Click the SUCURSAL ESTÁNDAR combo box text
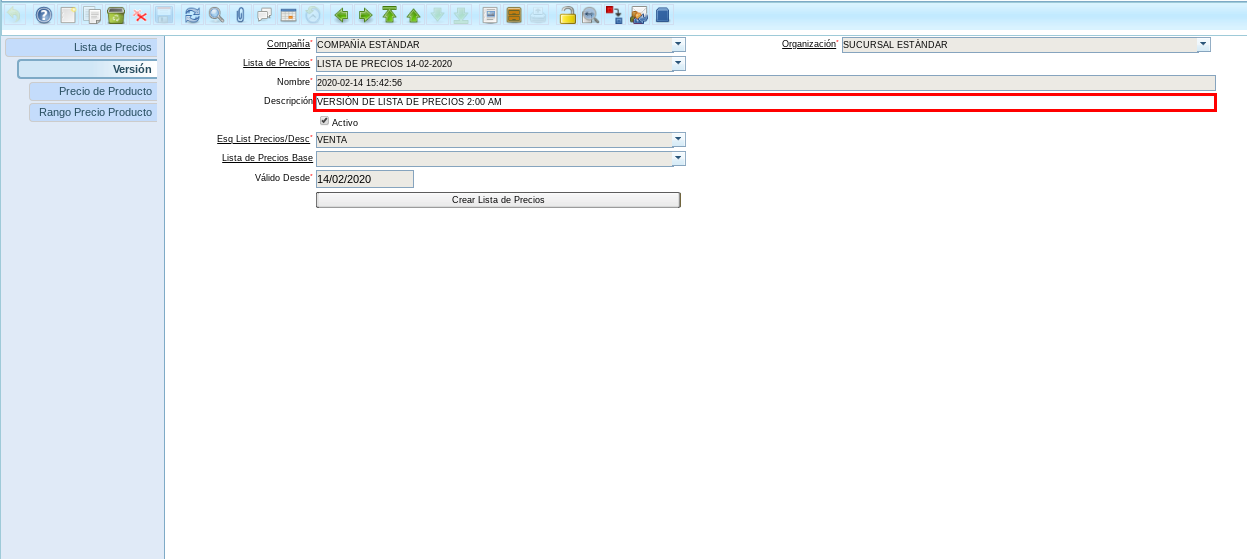This screenshot has width=1247, height=559. (895, 45)
